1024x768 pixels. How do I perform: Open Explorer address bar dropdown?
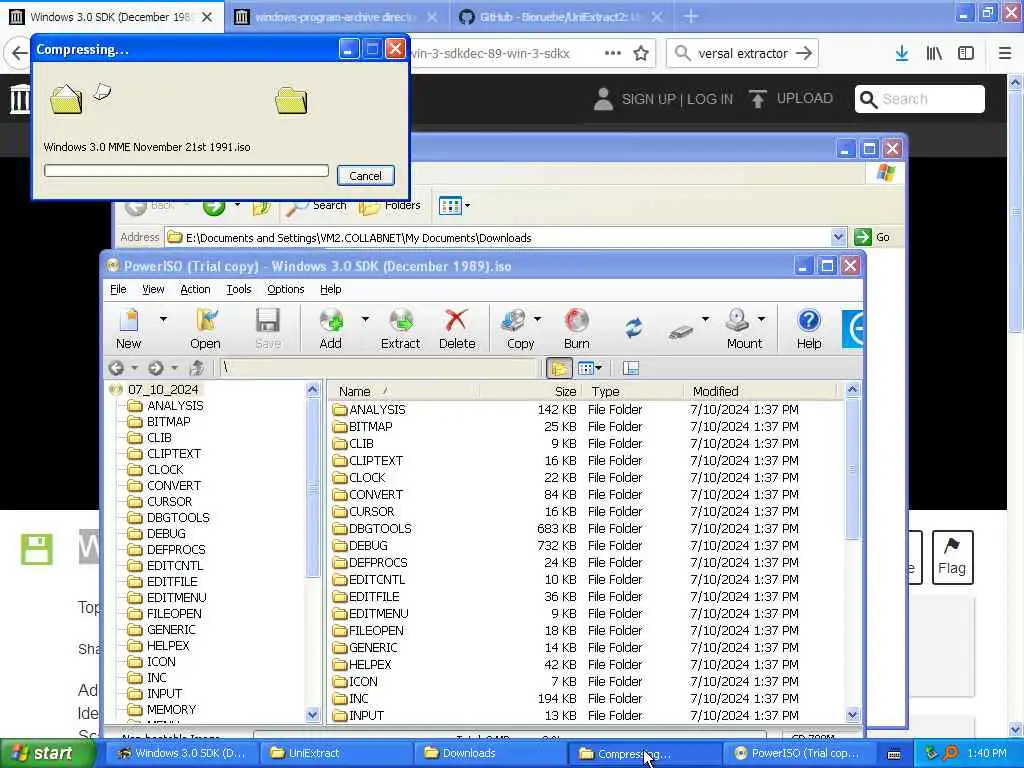click(x=839, y=237)
